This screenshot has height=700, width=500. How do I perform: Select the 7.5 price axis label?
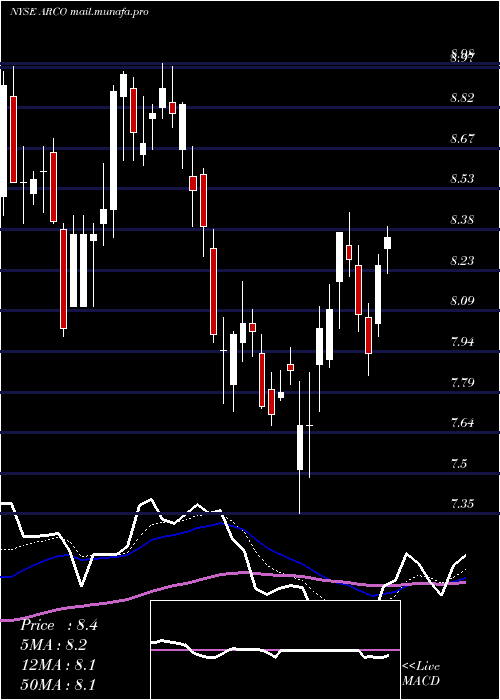click(x=459, y=463)
